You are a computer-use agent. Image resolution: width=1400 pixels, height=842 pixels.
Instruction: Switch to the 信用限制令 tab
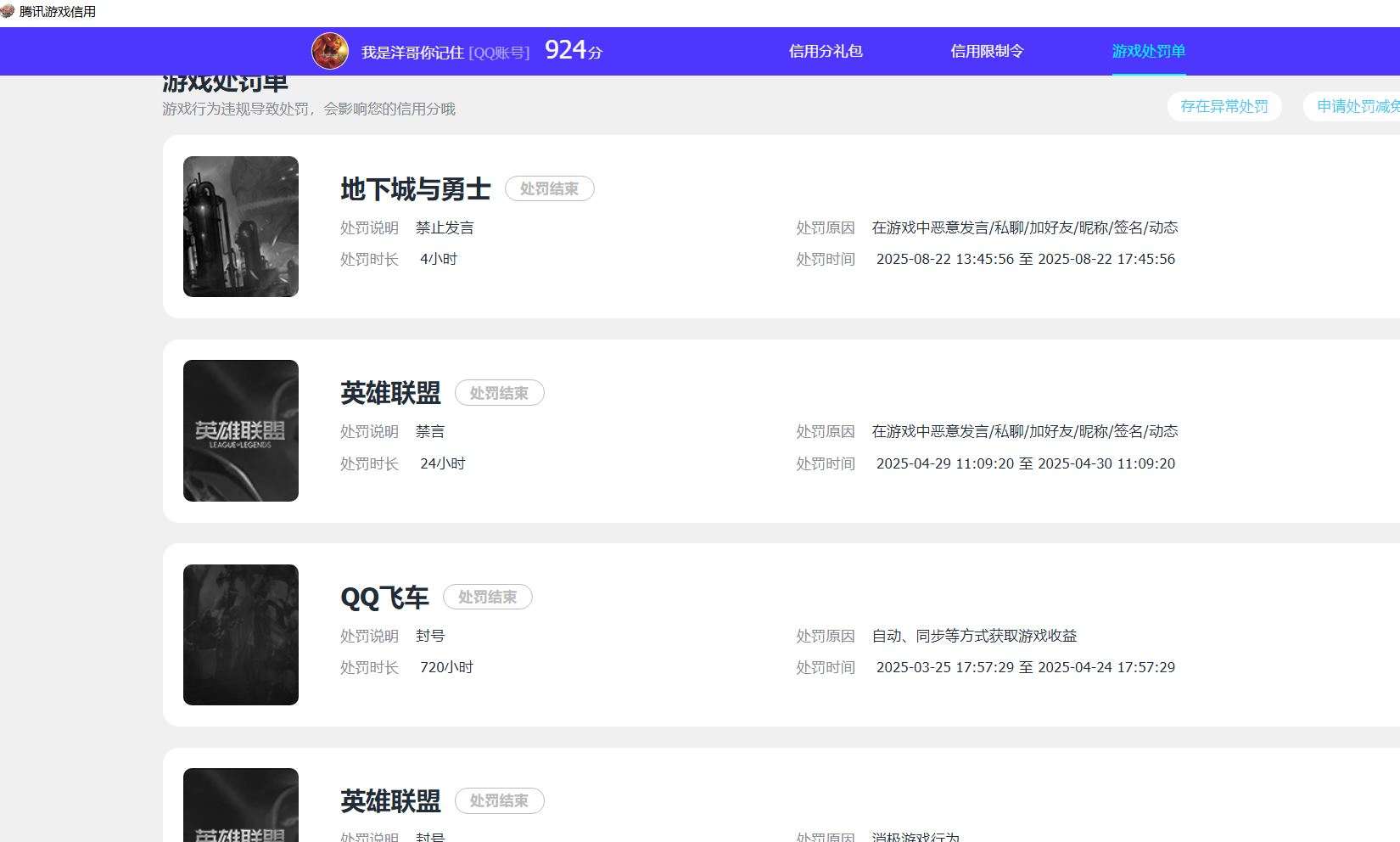pyautogui.click(x=987, y=51)
